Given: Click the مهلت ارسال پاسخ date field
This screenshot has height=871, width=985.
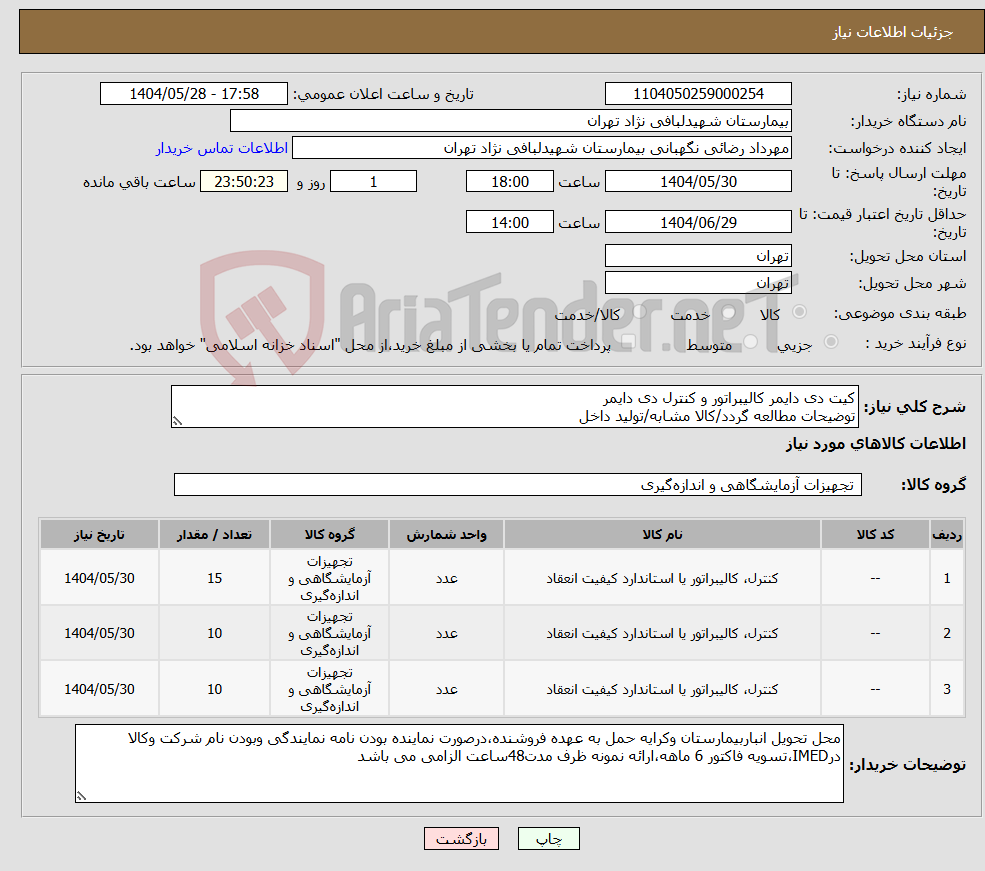Looking at the screenshot, I should 698,181.
